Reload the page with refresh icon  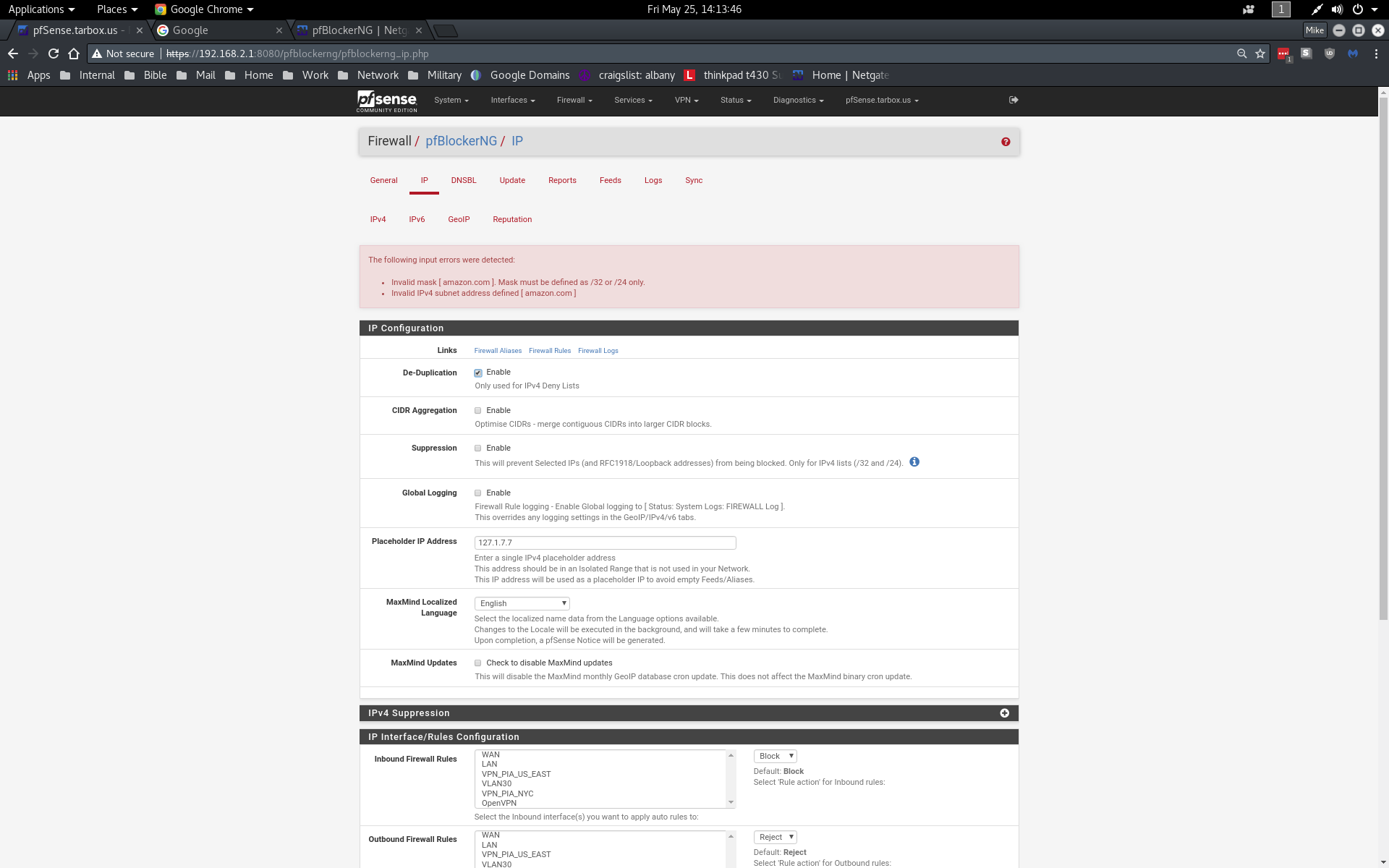(x=54, y=54)
